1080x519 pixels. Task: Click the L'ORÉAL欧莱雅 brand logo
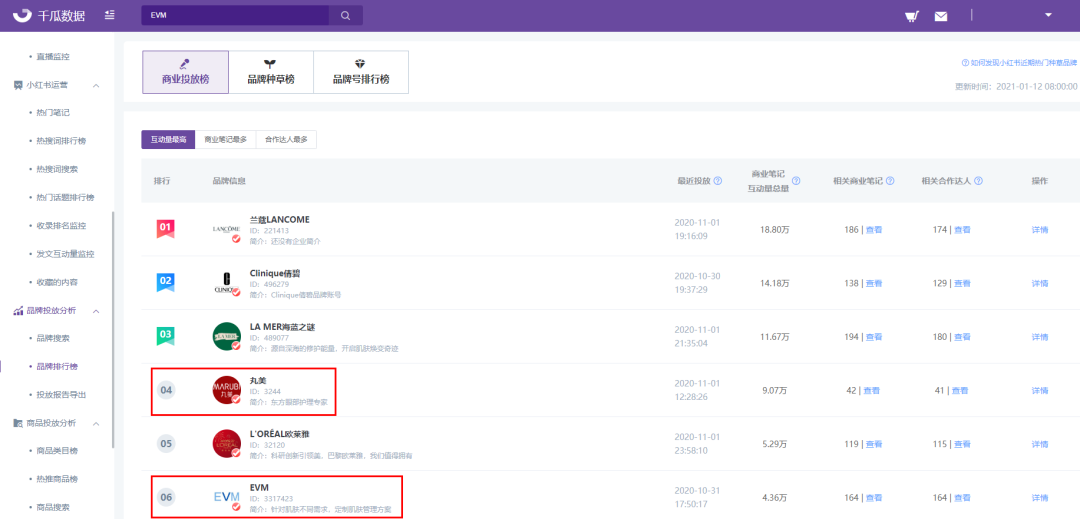pos(227,444)
